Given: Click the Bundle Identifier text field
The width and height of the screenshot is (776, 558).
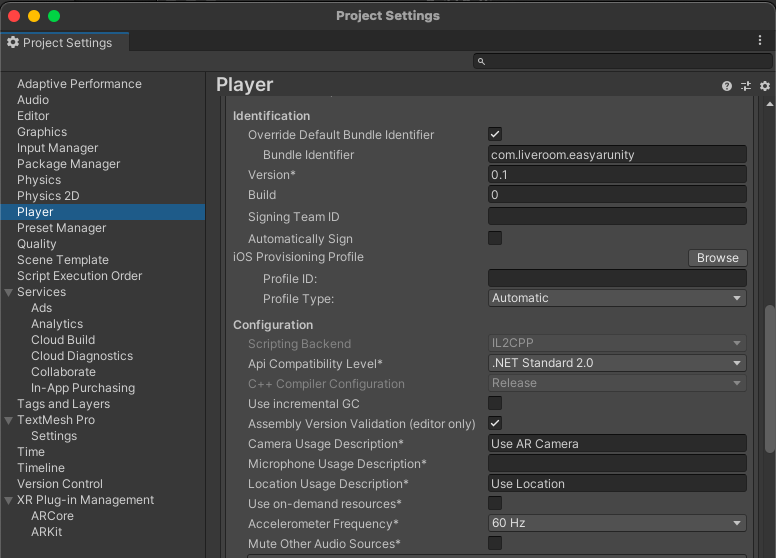Looking at the screenshot, I should (617, 155).
